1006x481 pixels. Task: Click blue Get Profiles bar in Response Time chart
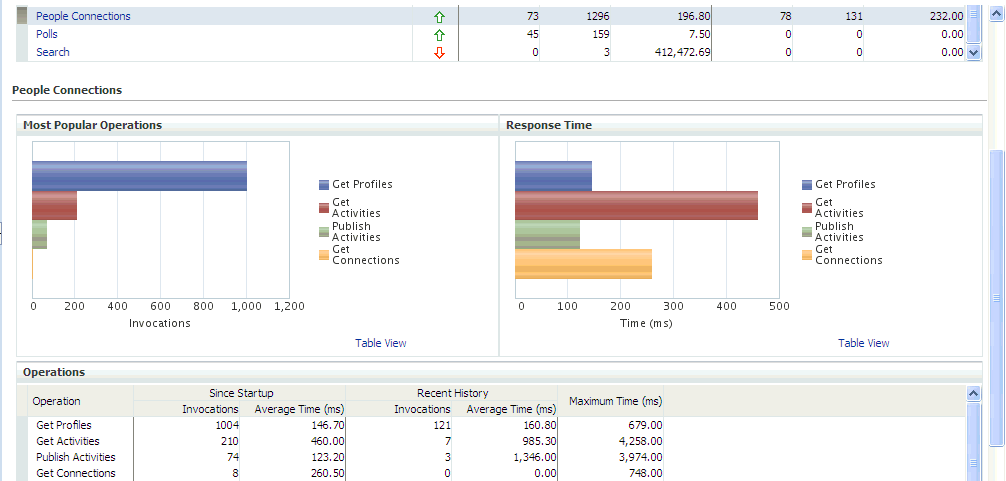[x=553, y=176]
